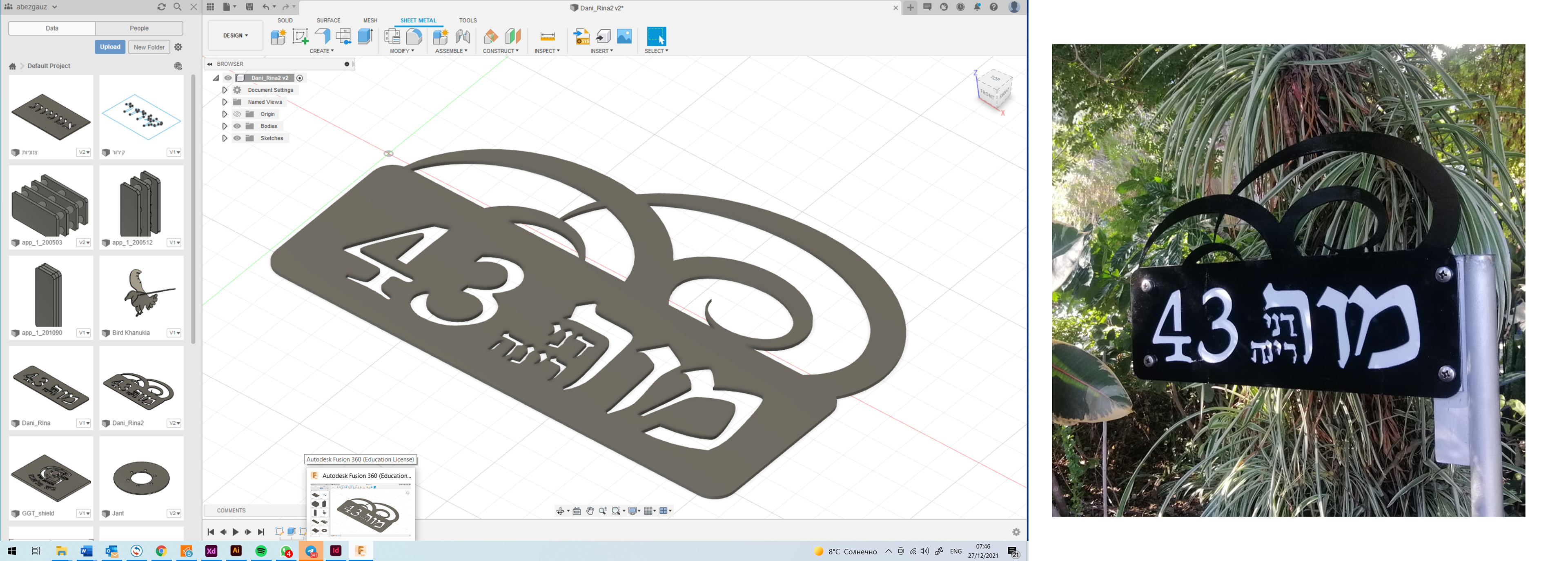This screenshot has width=1568, height=561.
Task: Select the sheet metal Flange tool
Action: click(x=322, y=36)
